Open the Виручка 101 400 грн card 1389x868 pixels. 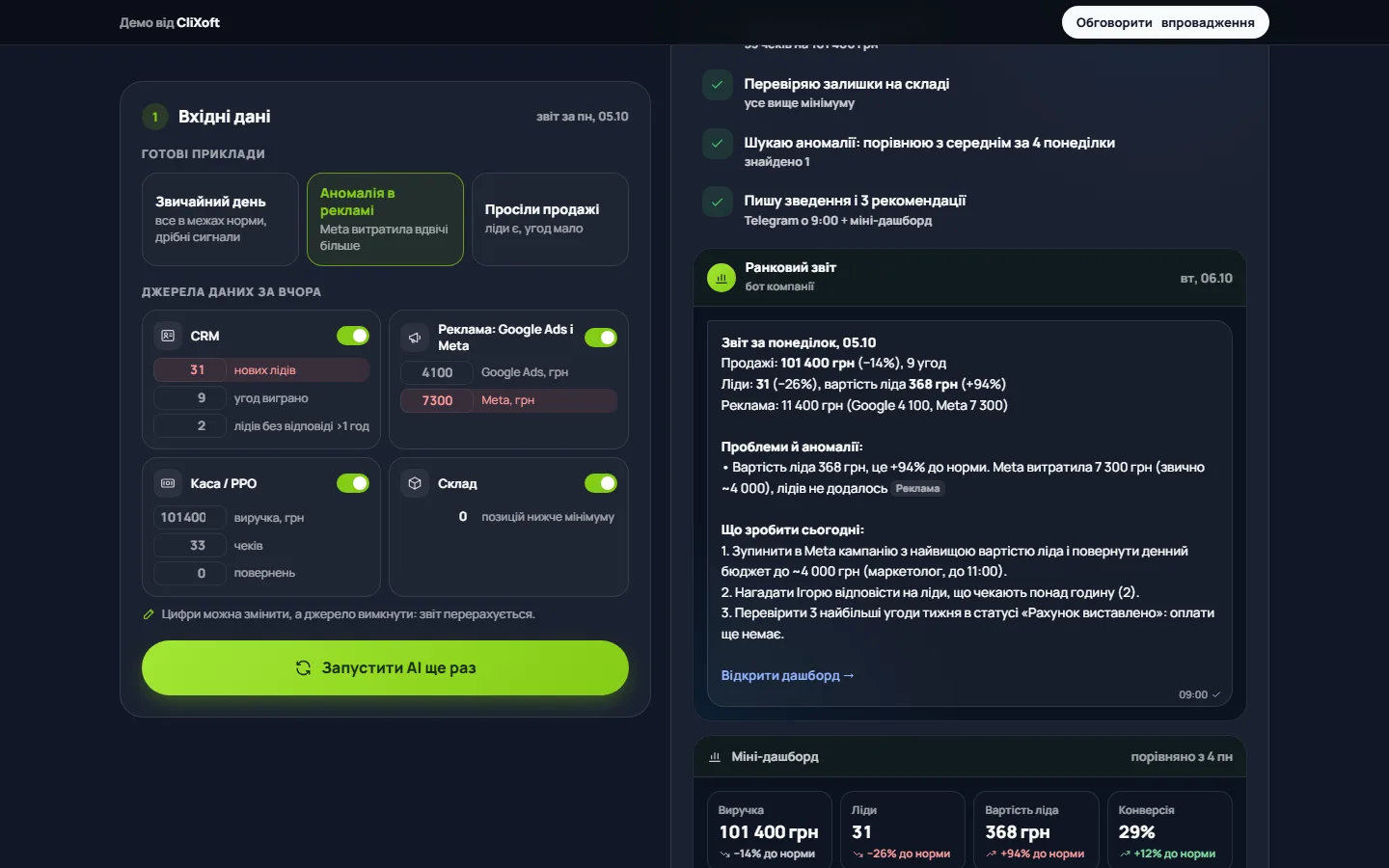pos(770,830)
